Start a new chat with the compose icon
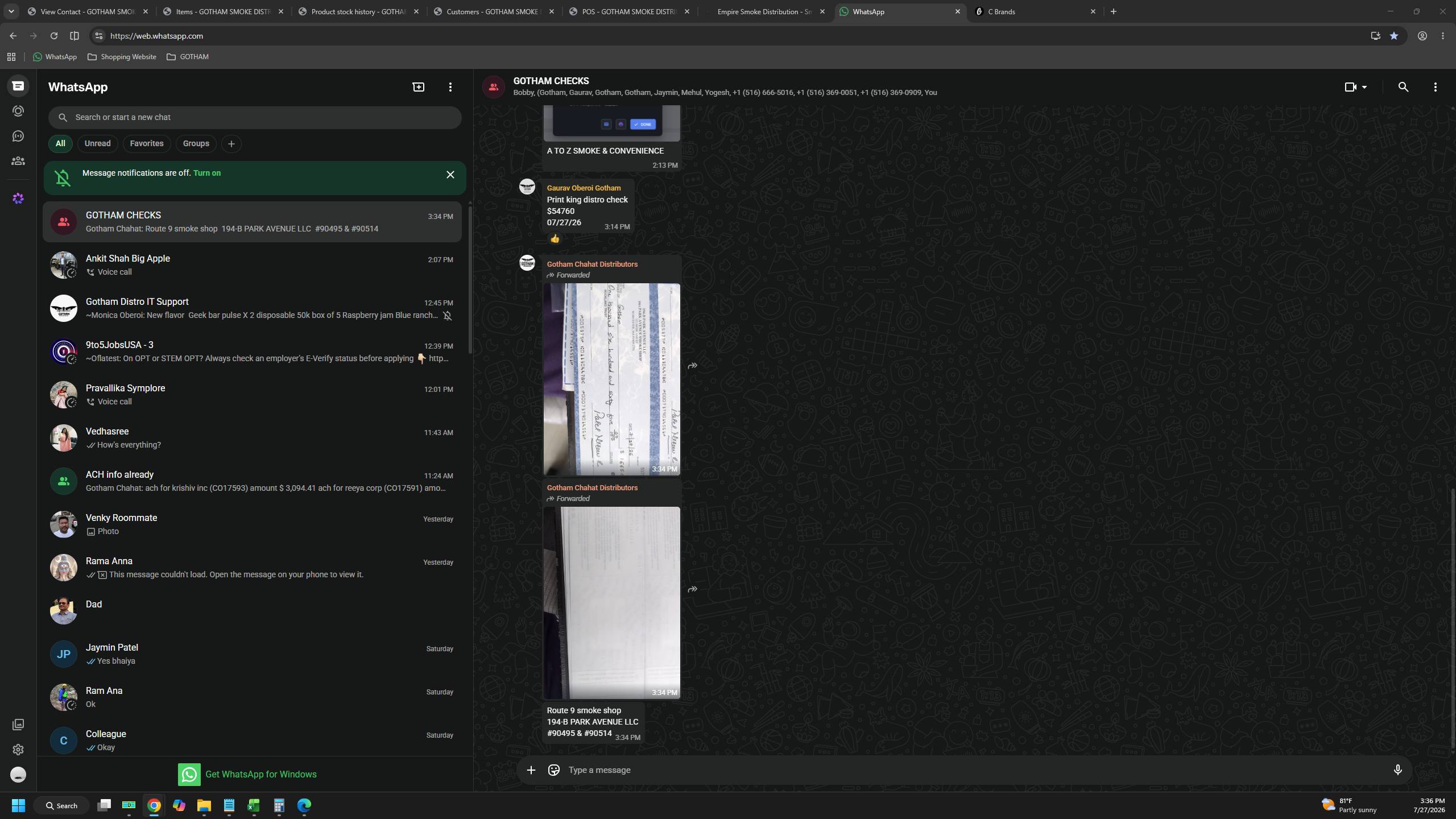Screen dimensions: 1456x819 tap(418, 87)
